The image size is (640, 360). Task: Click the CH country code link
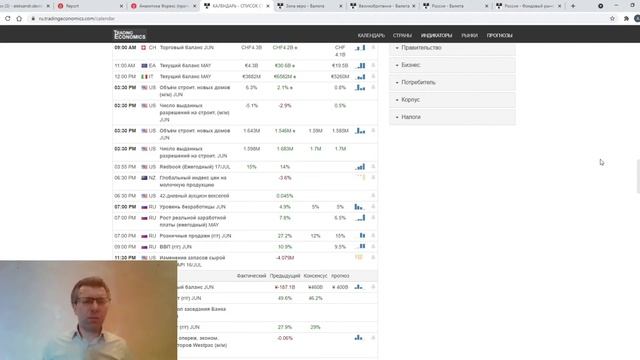click(x=152, y=48)
